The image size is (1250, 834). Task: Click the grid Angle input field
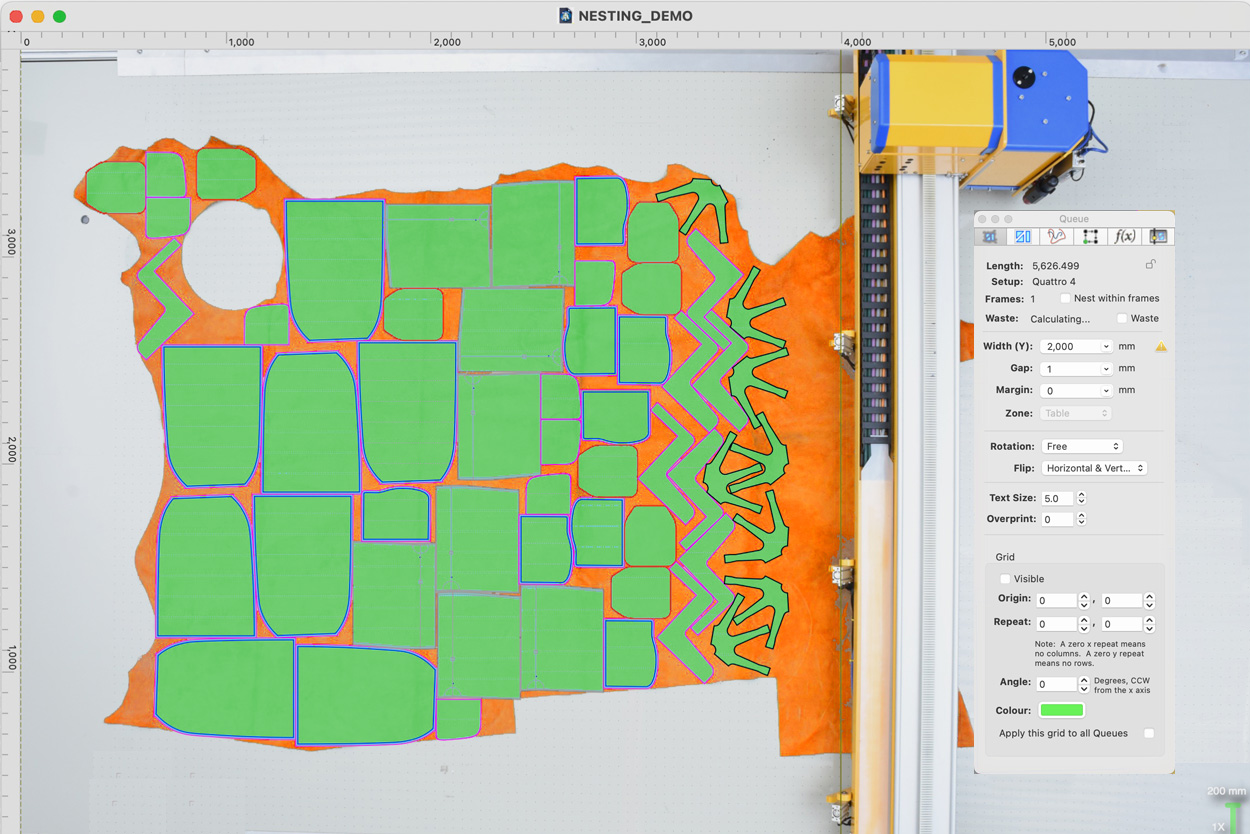tap(1056, 684)
